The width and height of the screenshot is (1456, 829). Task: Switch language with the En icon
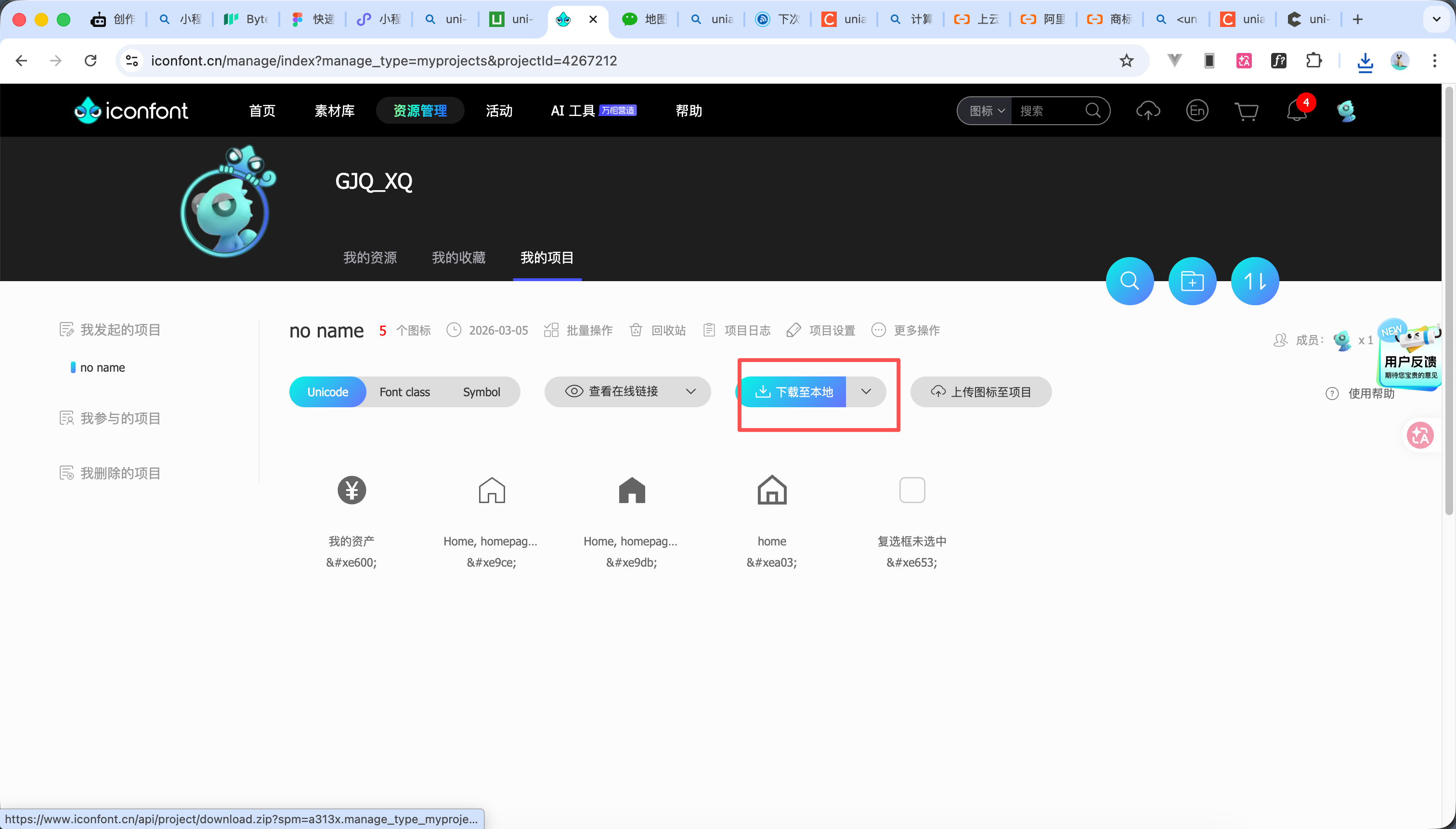1197,111
